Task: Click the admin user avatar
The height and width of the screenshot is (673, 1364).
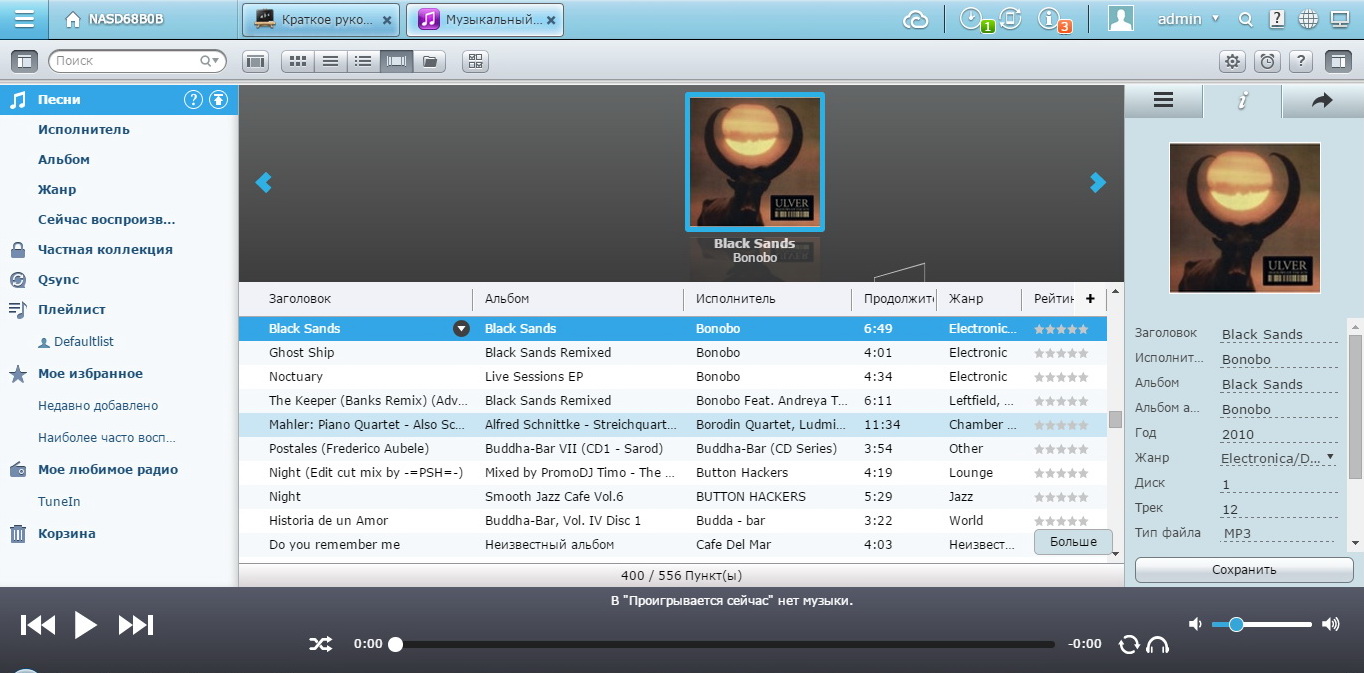Action: pyautogui.click(x=1122, y=19)
